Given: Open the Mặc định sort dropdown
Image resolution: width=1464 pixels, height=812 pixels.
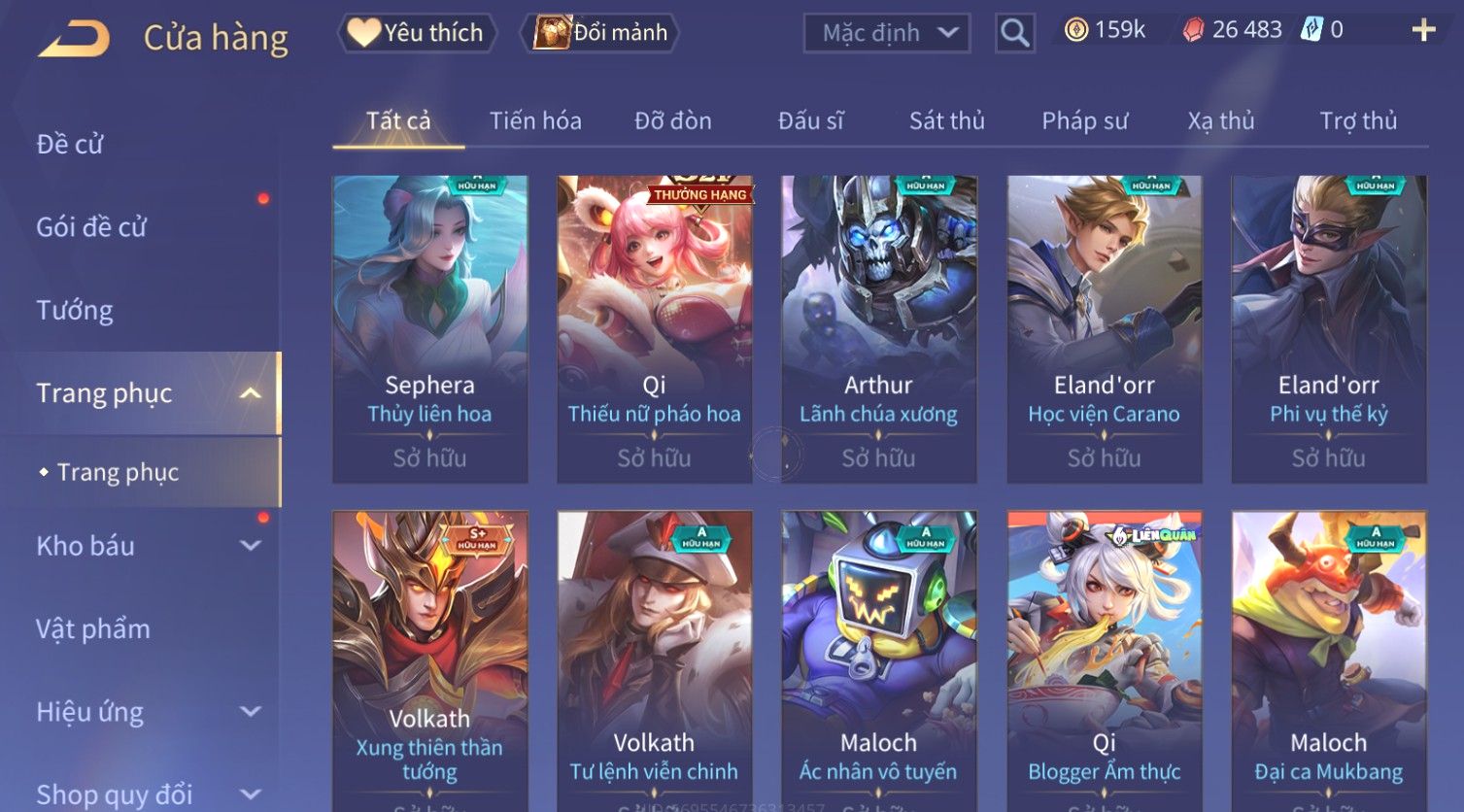Looking at the screenshot, I should [x=886, y=33].
